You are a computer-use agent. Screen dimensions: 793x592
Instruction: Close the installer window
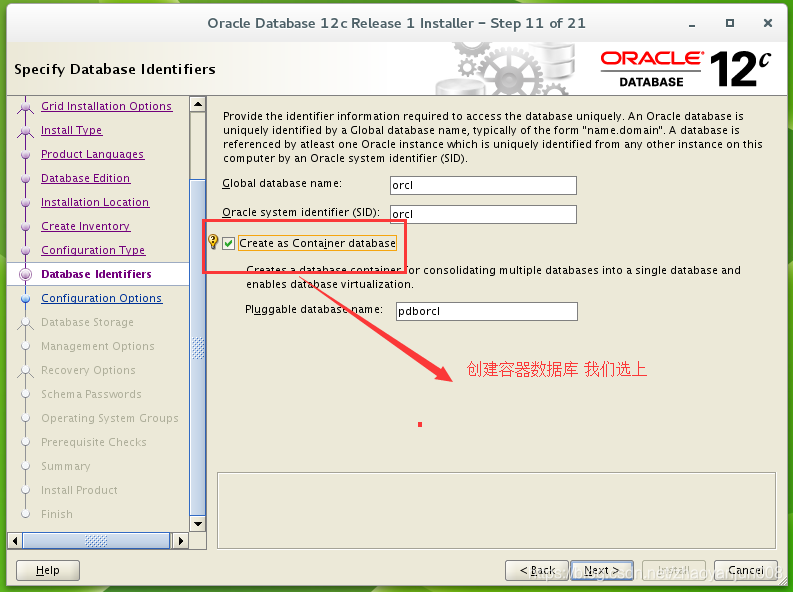[768, 23]
